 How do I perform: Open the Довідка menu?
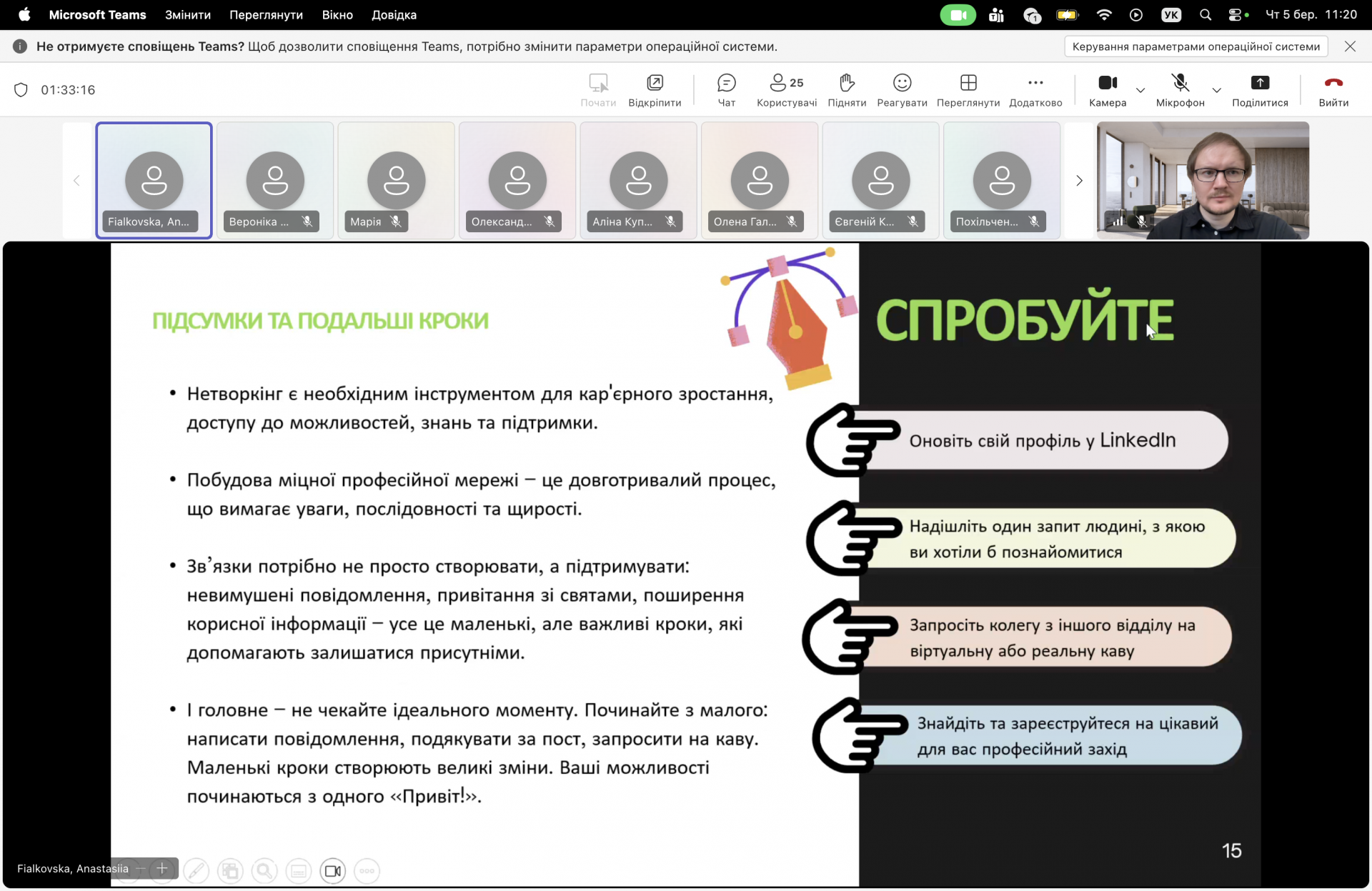click(x=394, y=14)
